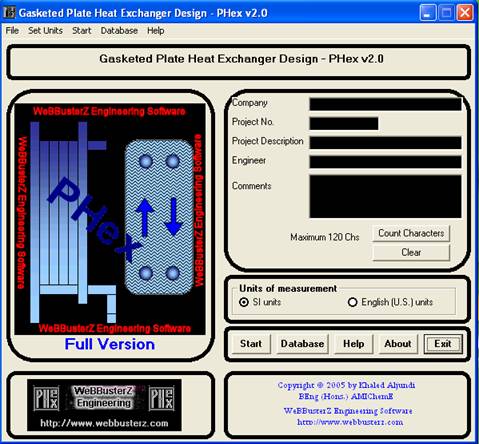Click into the Comments text area
Image resolution: width=479 pixels, height=444 pixels.
coord(385,197)
